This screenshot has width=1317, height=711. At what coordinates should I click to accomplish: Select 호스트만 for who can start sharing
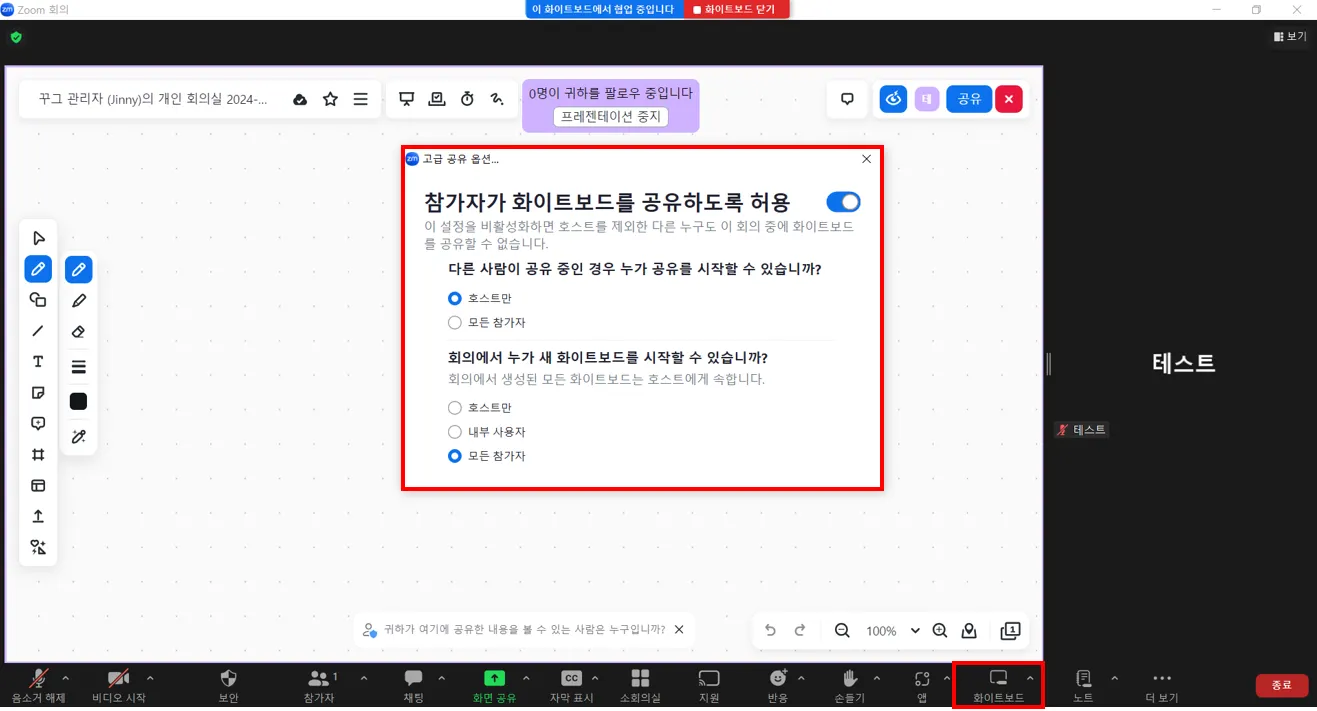tap(455, 298)
